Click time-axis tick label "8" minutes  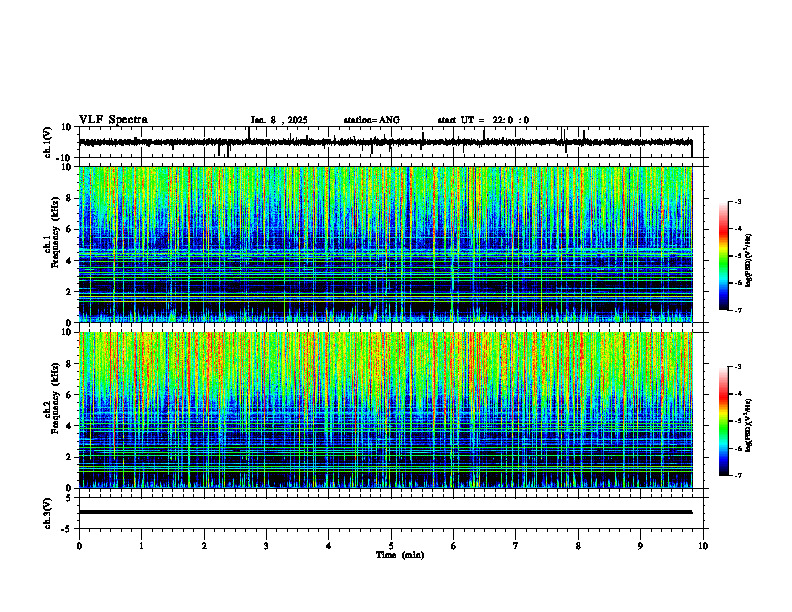(578, 546)
